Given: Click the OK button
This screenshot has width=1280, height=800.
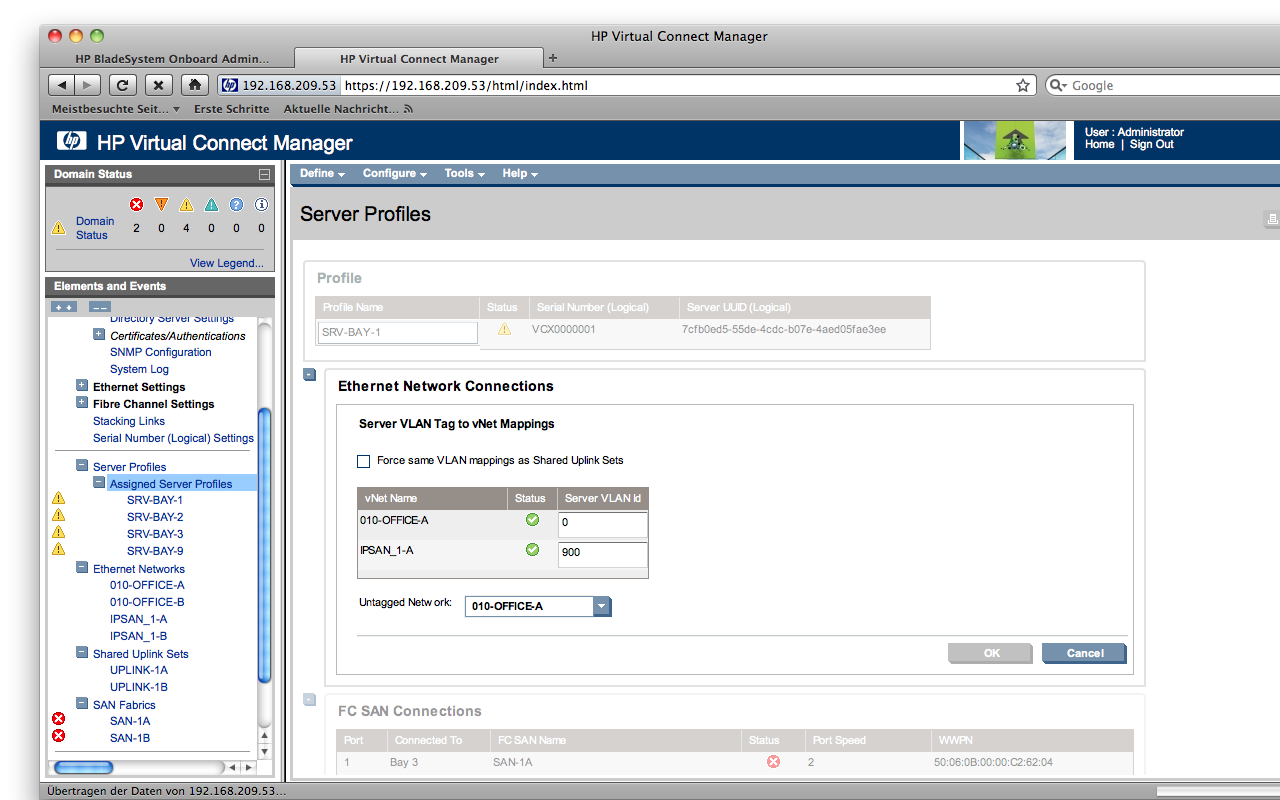Looking at the screenshot, I should 991,653.
